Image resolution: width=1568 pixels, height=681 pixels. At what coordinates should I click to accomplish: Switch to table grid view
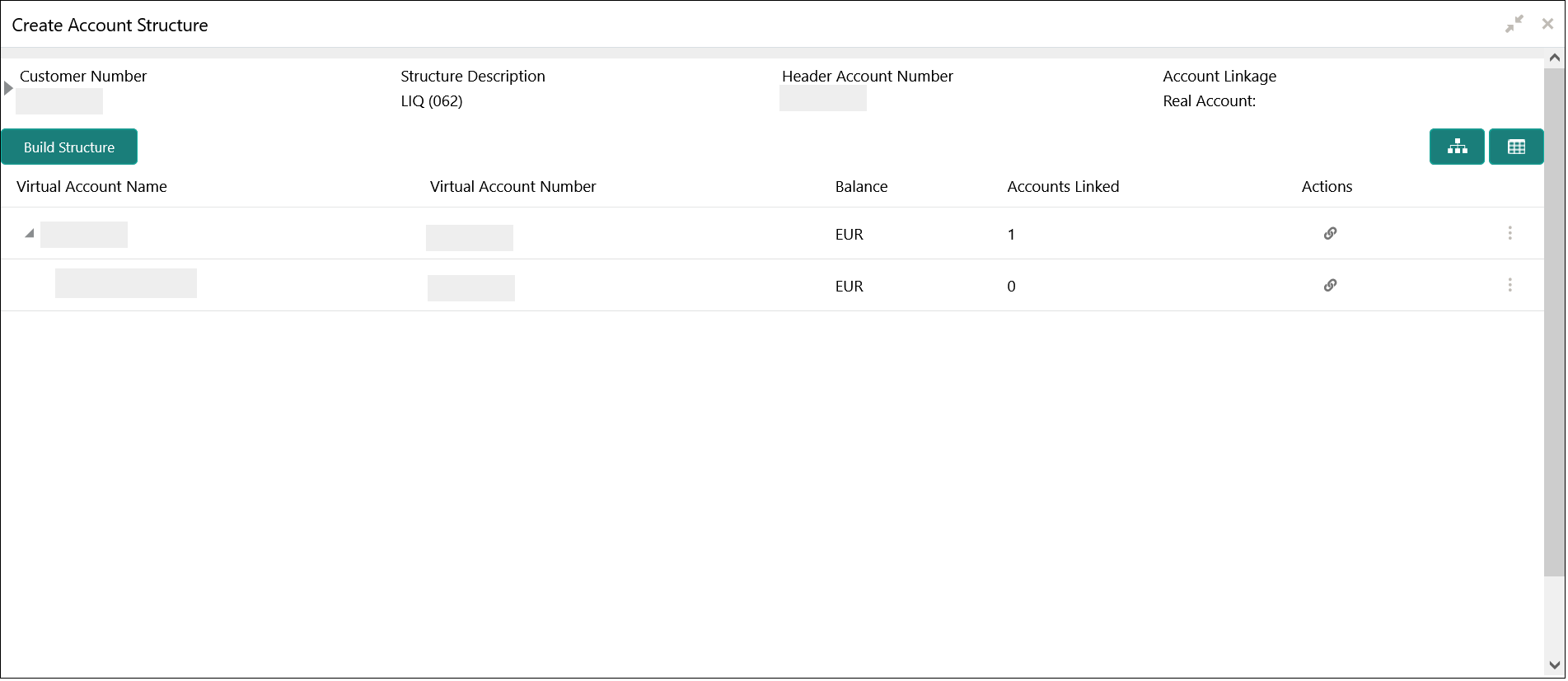click(1515, 147)
